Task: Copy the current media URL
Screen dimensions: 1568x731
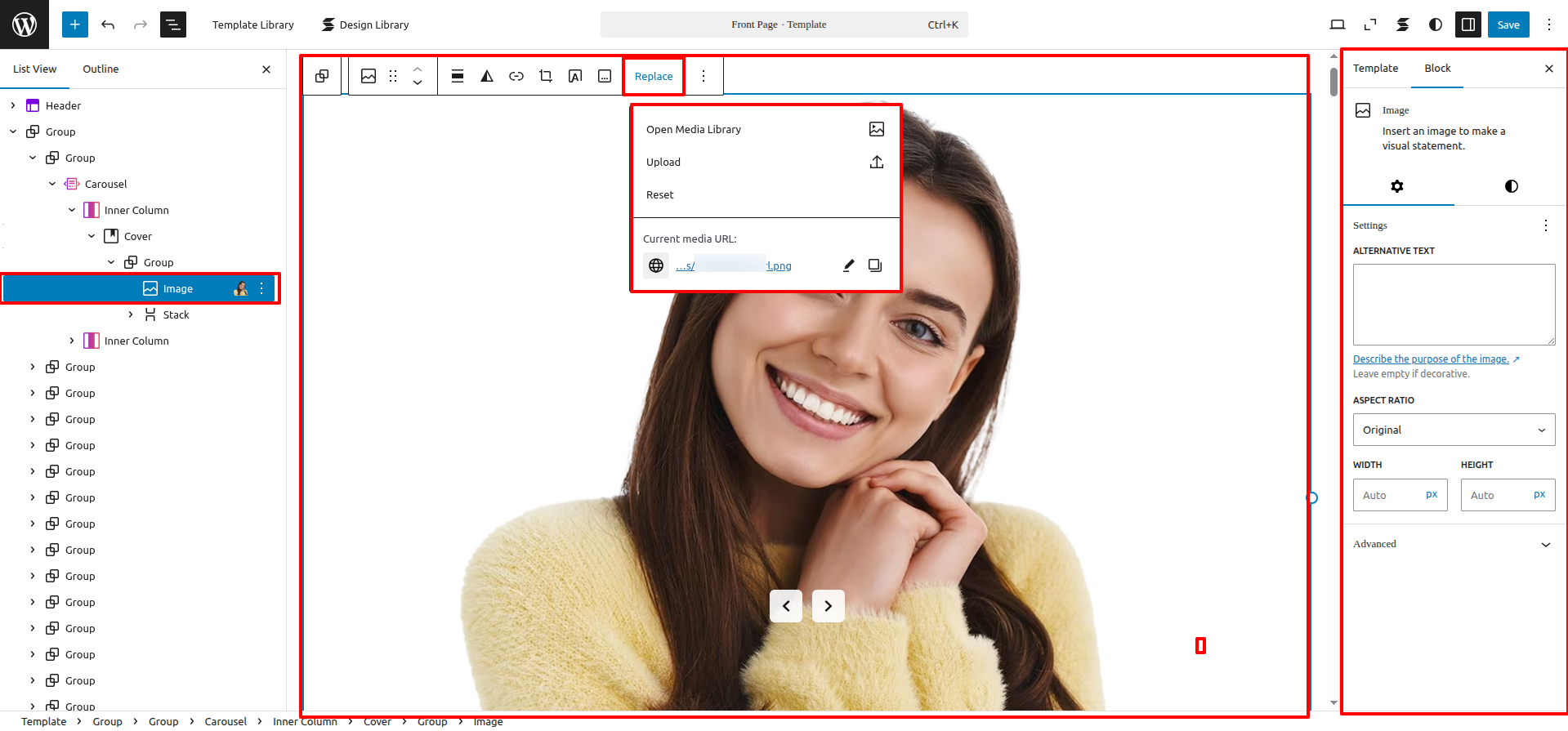Action: pos(875,265)
